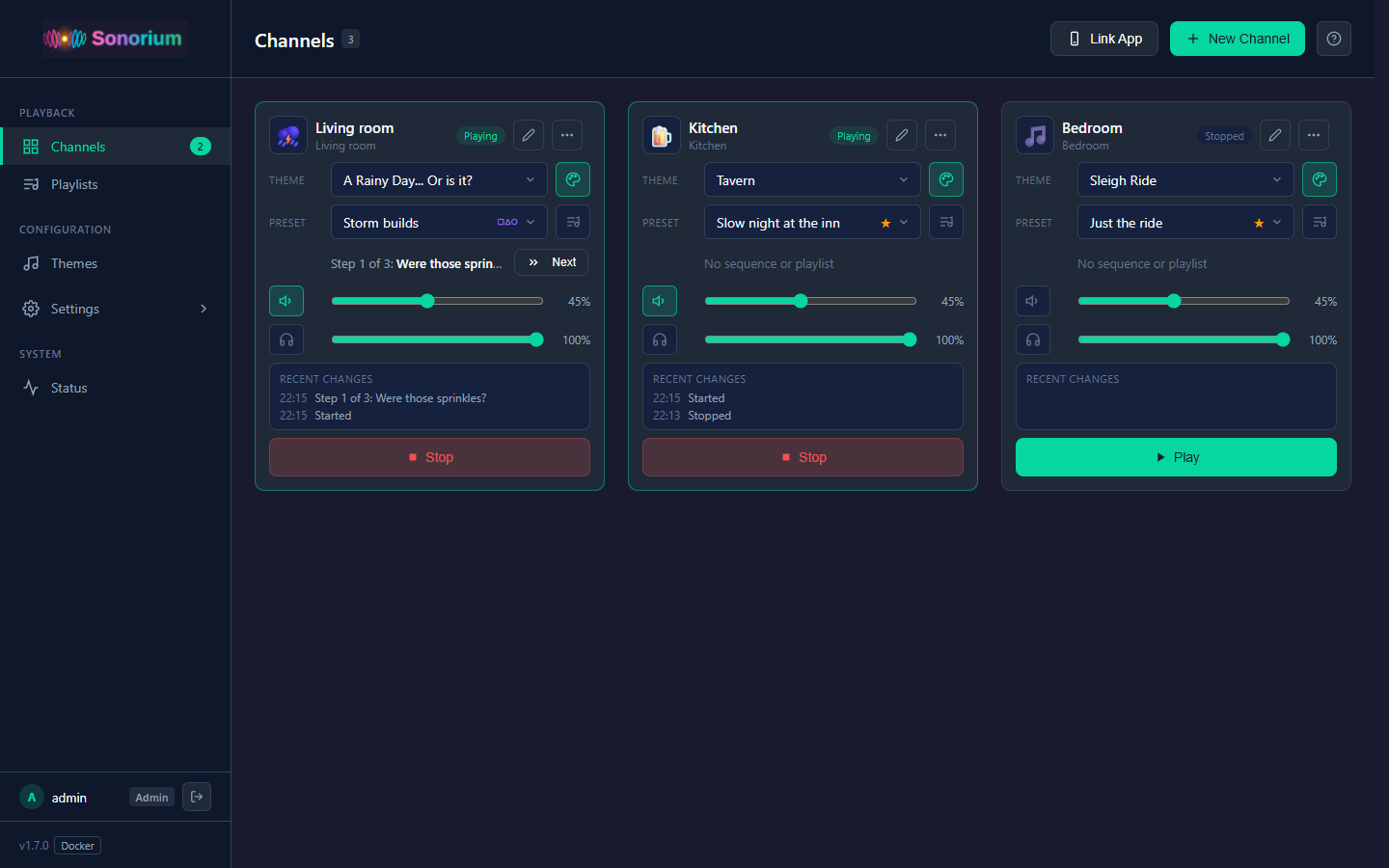Click the sidebar Channels badge '2'

click(201, 147)
